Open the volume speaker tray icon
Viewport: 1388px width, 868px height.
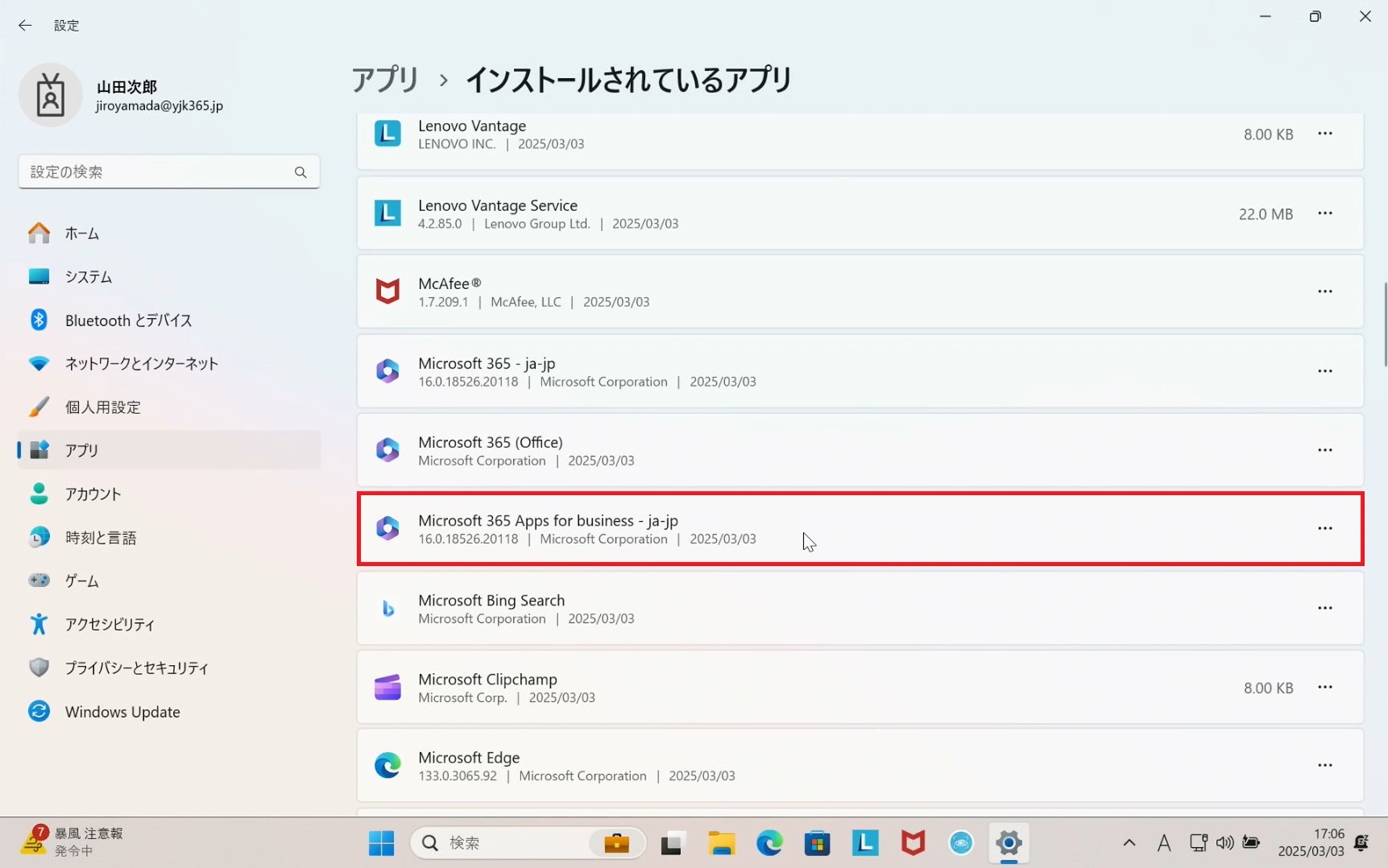(1225, 843)
